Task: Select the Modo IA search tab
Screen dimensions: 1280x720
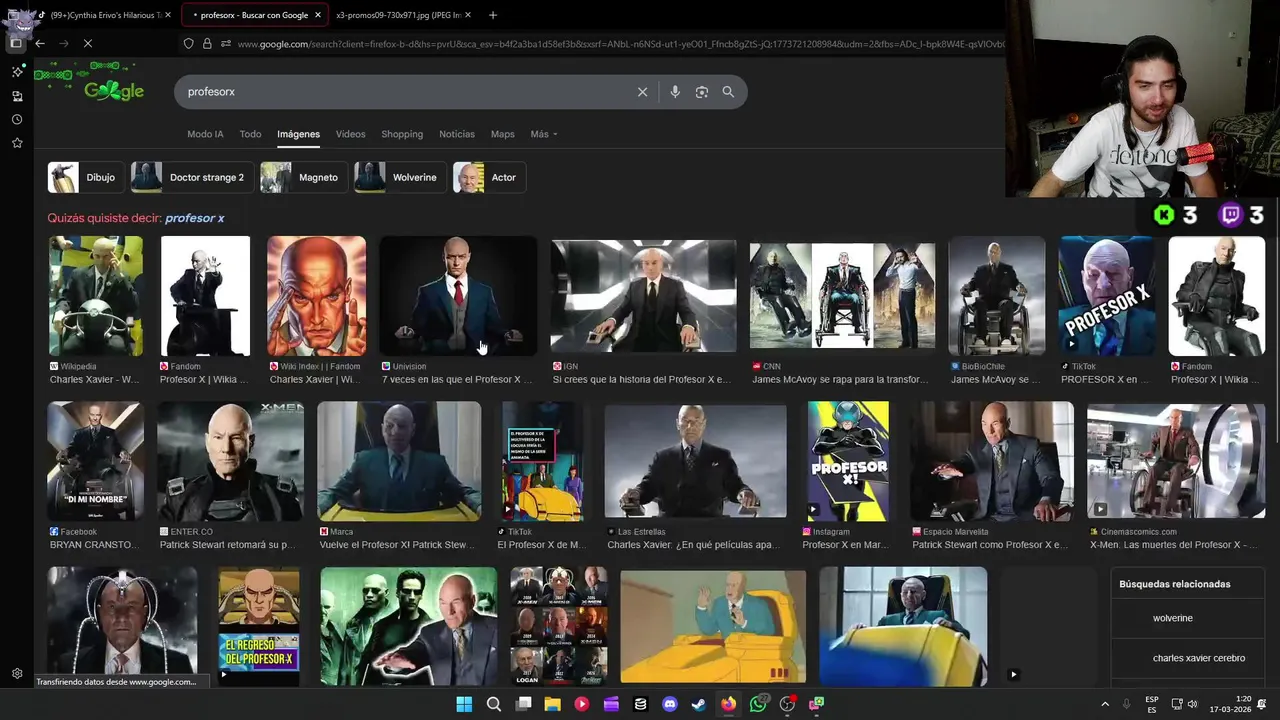Action: pos(205,134)
